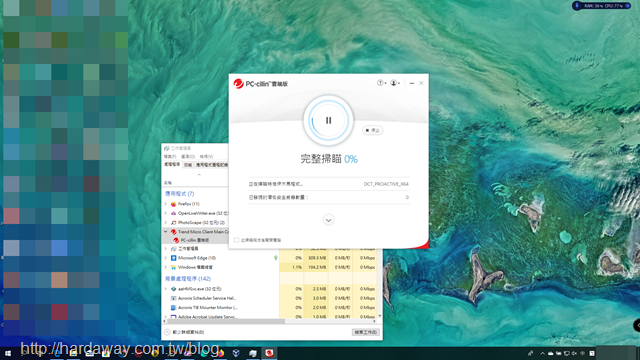
Task: Minimize the PC-cillin window
Action: tap(411, 83)
